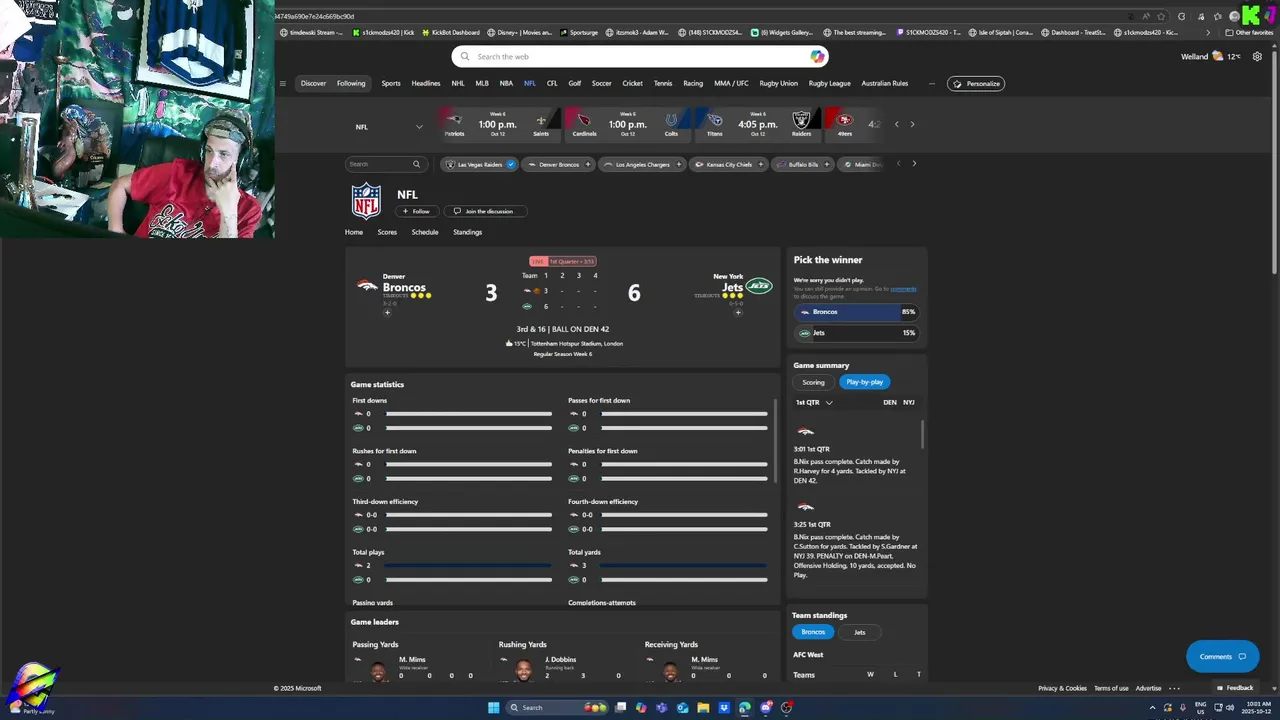Select the Jets team standings tab

pyautogui.click(x=859, y=632)
